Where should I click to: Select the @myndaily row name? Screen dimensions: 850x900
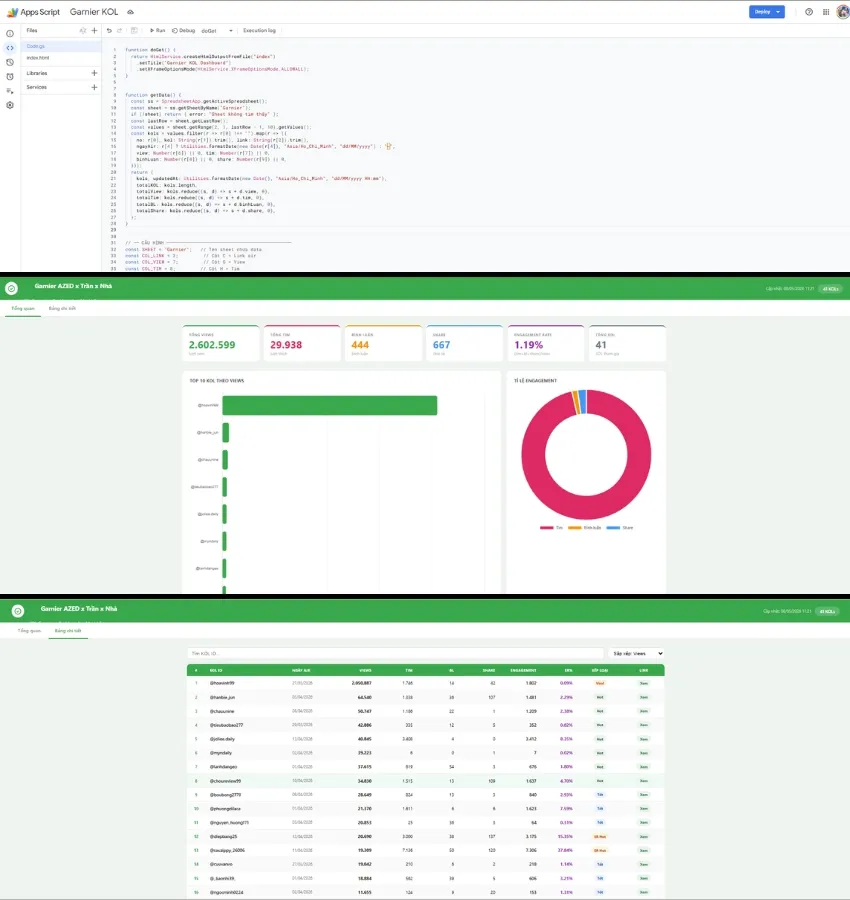pyautogui.click(x=221, y=753)
